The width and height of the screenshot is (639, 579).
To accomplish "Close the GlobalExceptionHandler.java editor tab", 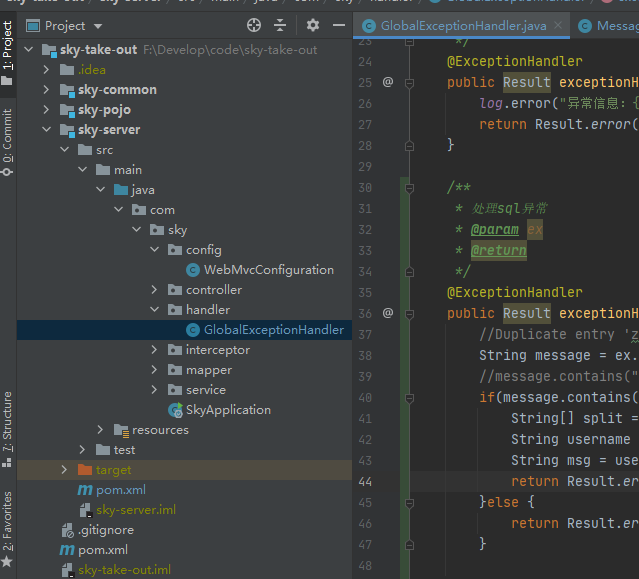I will [x=556, y=25].
